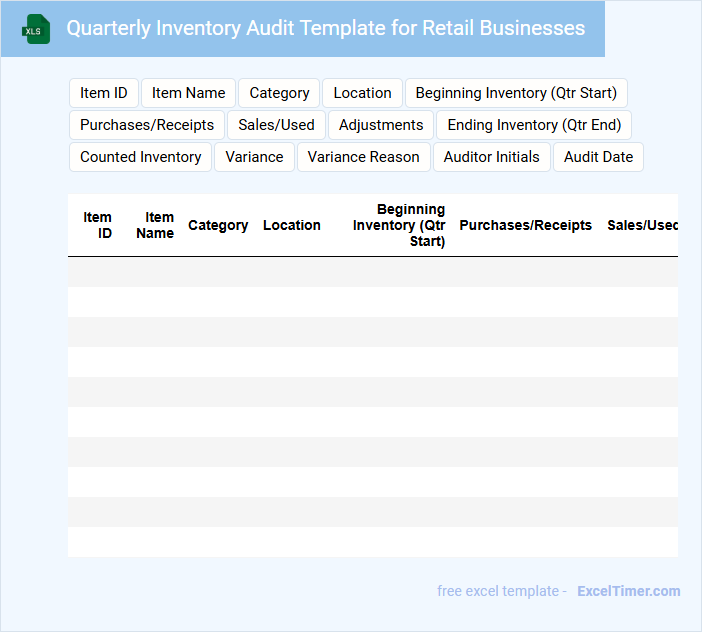Select the Variance Reason tag
Screen dimensions: 702x632
point(364,157)
